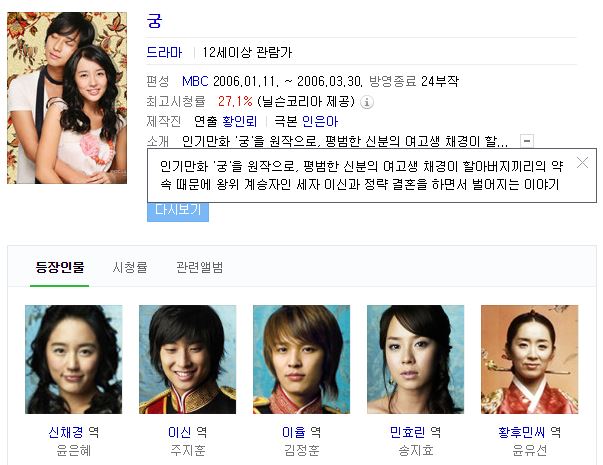The height and width of the screenshot is (465, 603).
Task: Open 황후민씨 character photo
Action: 530,360
